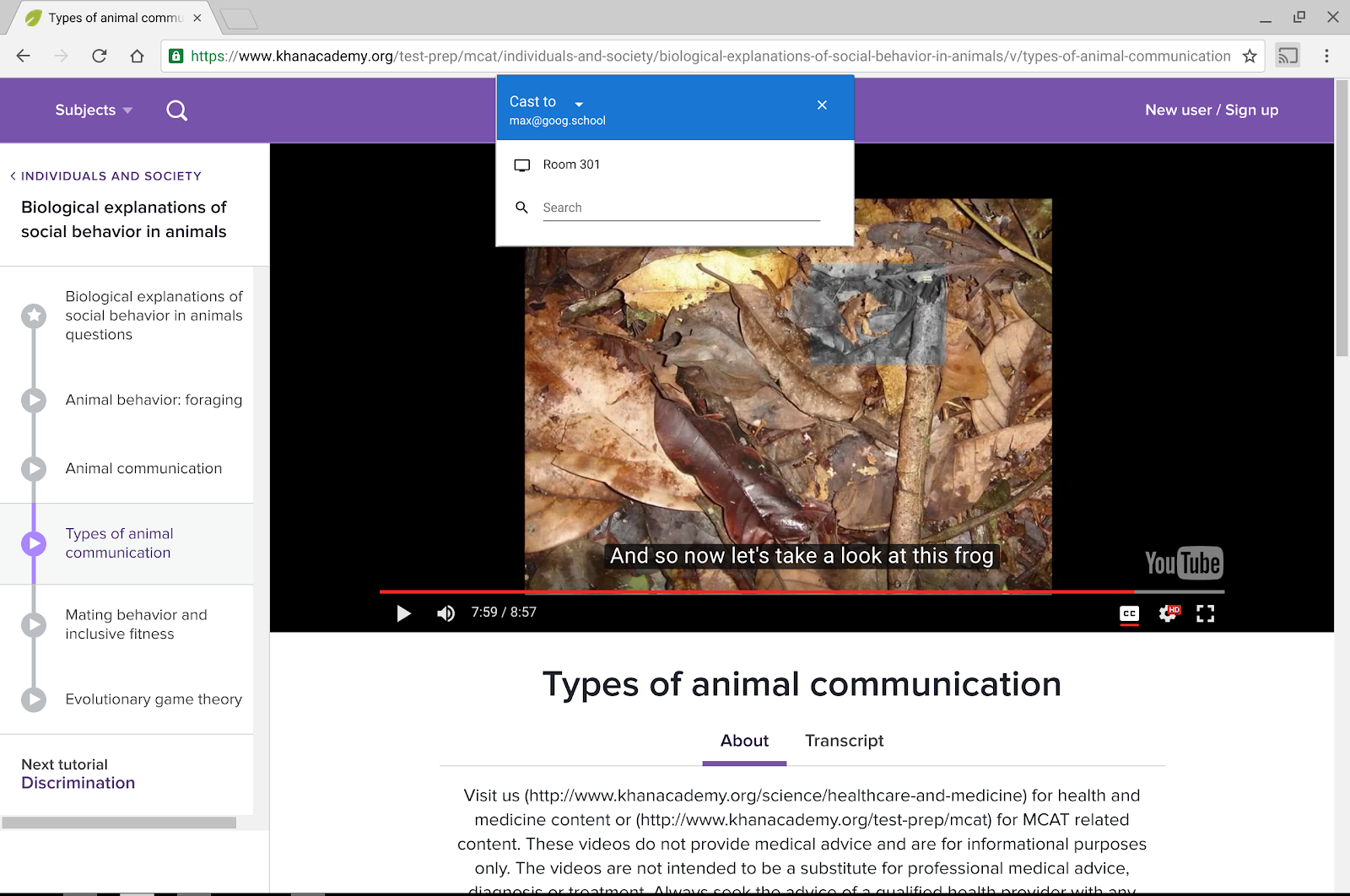Click New user / Sign up link
The width and height of the screenshot is (1350, 896).
(1212, 111)
